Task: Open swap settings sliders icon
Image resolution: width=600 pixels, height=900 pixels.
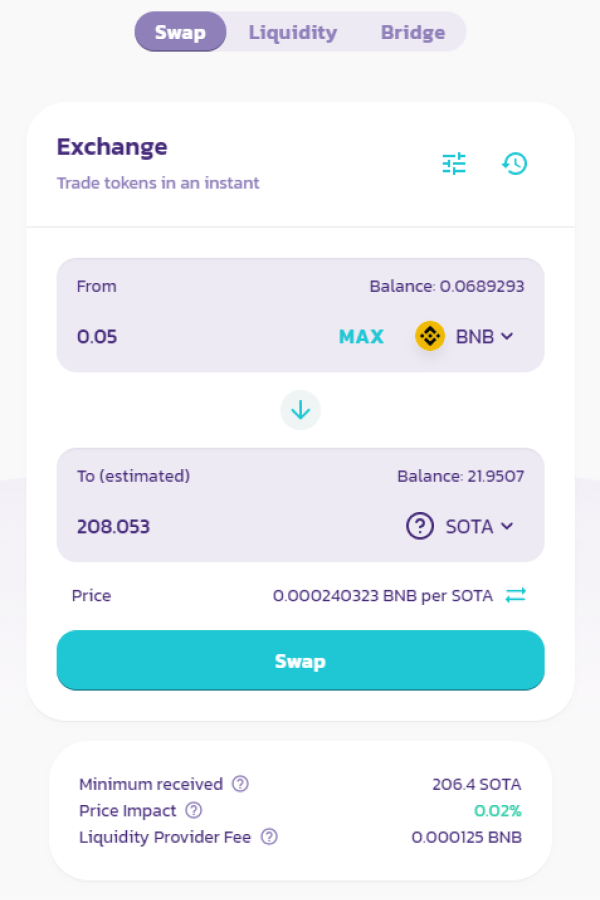Action: pyautogui.click(x=454, y=164)
